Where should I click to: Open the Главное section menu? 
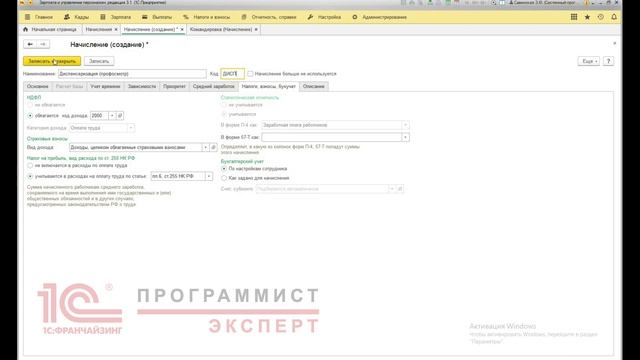pyautogui.click(x=39, y=17)
